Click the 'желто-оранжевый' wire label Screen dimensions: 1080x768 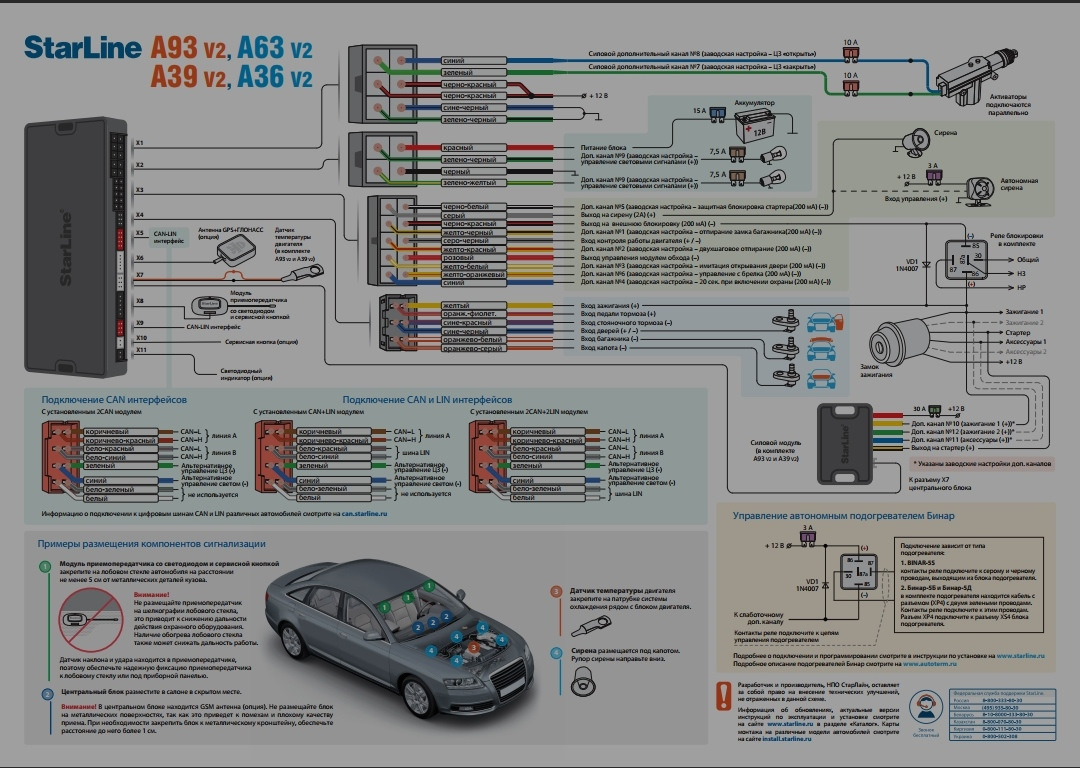pyautogui.click(x=474, y=274)
